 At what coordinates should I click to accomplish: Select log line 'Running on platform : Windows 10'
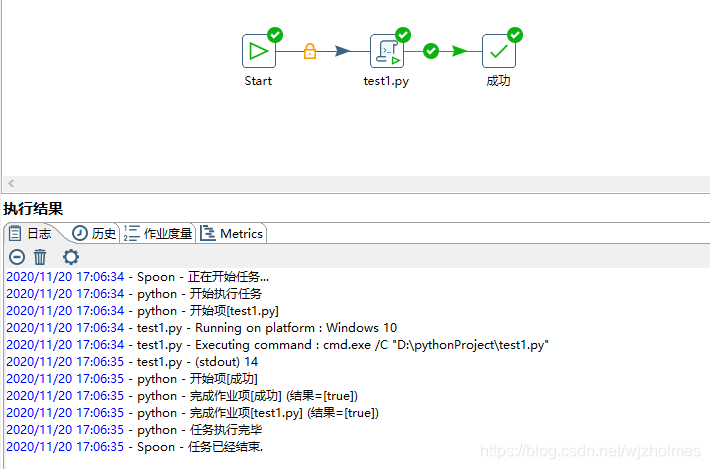201,328
